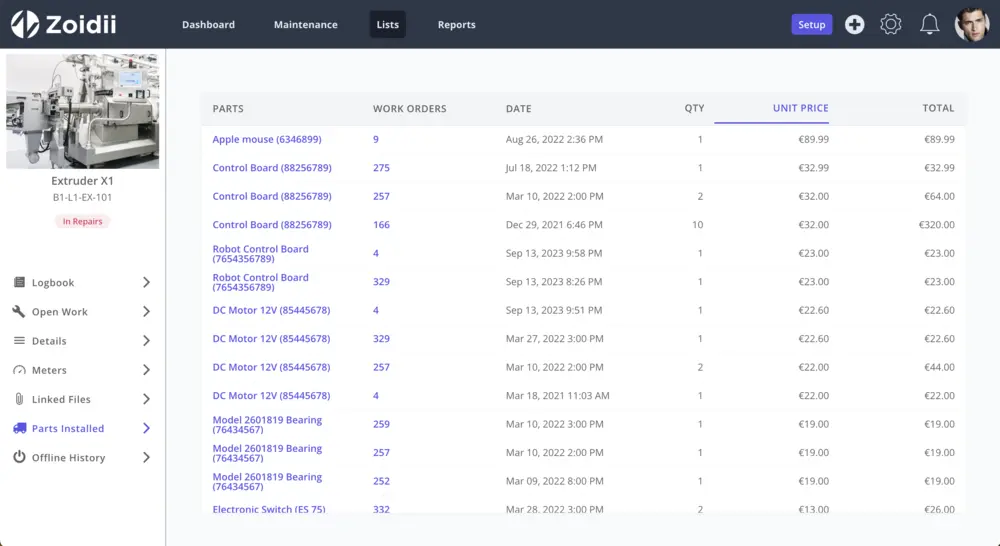The width and height of the screenshot is (1000, 546).
Task: Sort by the Total column header
Action: coord(938,108)
